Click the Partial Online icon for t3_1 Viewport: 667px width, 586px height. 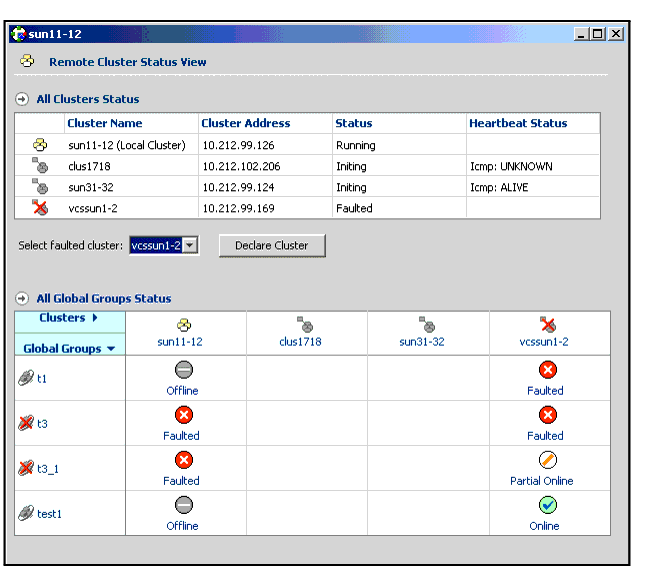(547, 460)
